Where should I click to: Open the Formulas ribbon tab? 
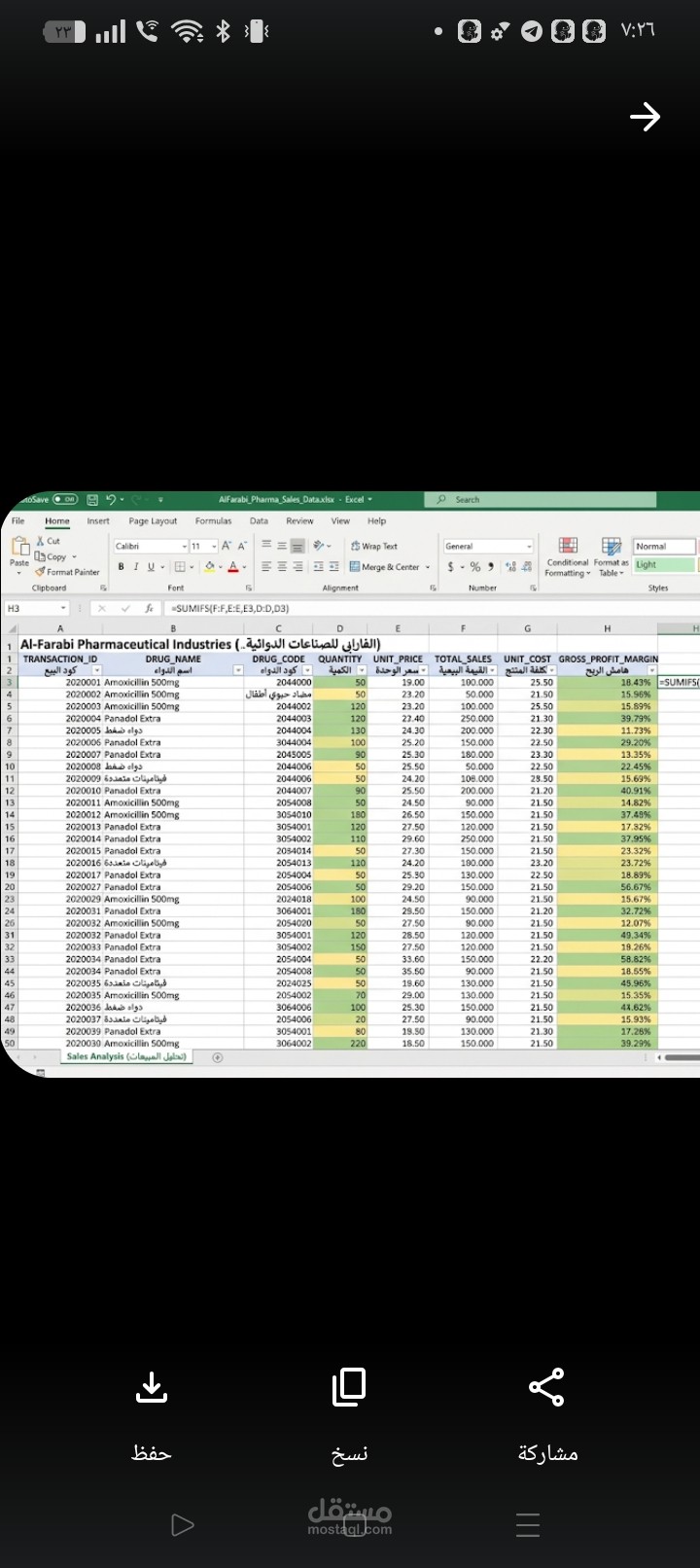click(x=213, y=521)
